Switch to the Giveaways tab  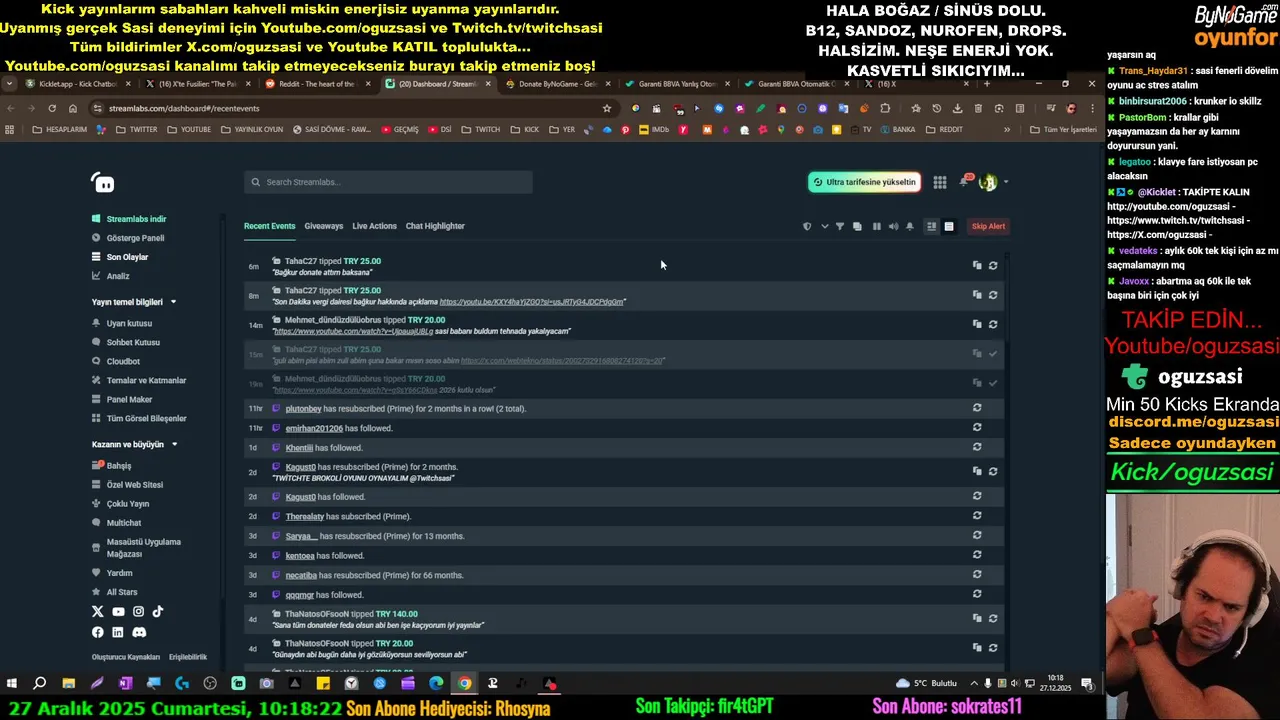324,226
